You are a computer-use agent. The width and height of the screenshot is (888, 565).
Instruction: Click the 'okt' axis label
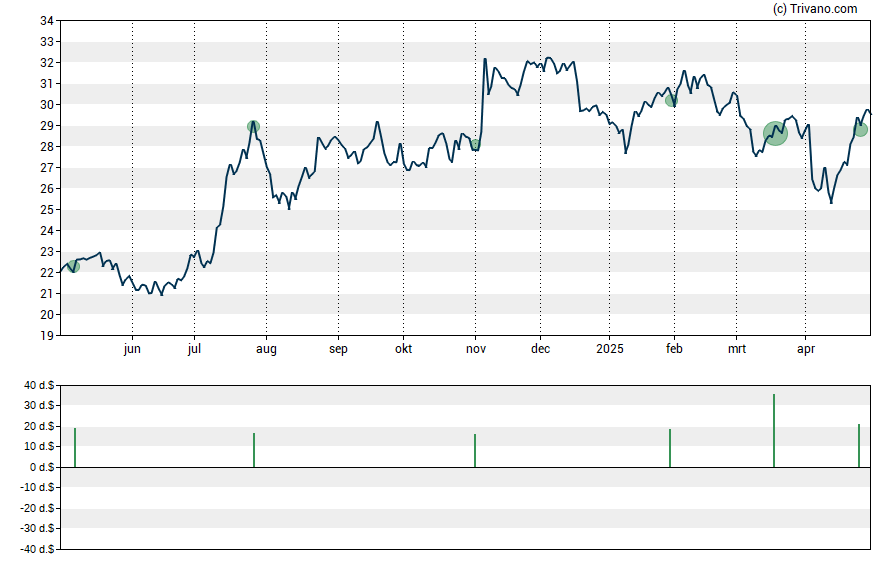(403, 349)
